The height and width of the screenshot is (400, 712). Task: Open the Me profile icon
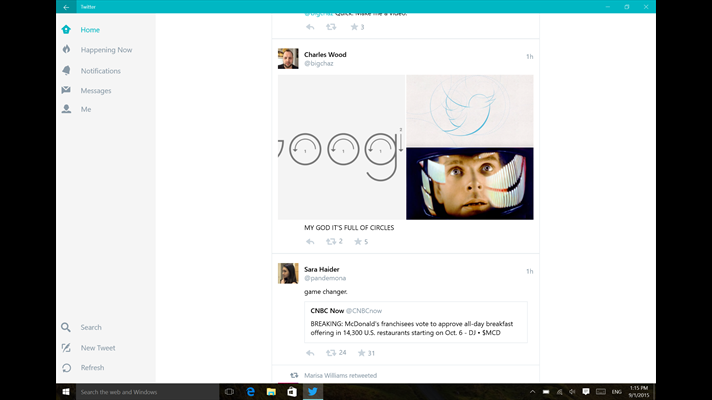coord(66,109)
